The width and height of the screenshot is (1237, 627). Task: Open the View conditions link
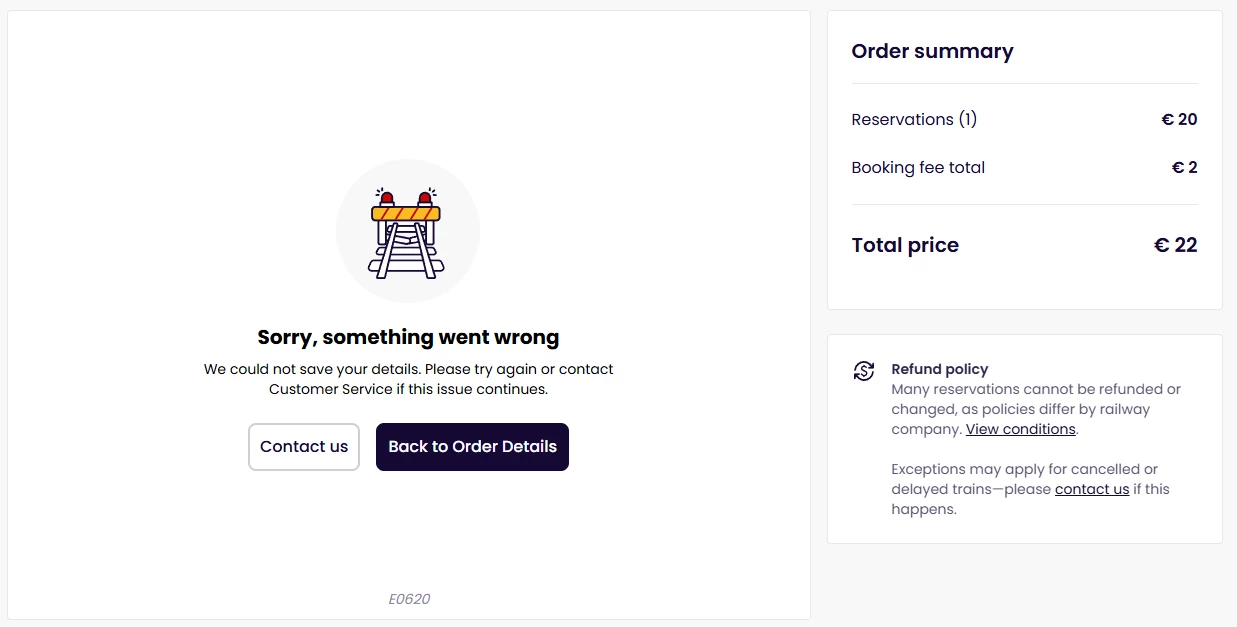[x=1020, y=429]
